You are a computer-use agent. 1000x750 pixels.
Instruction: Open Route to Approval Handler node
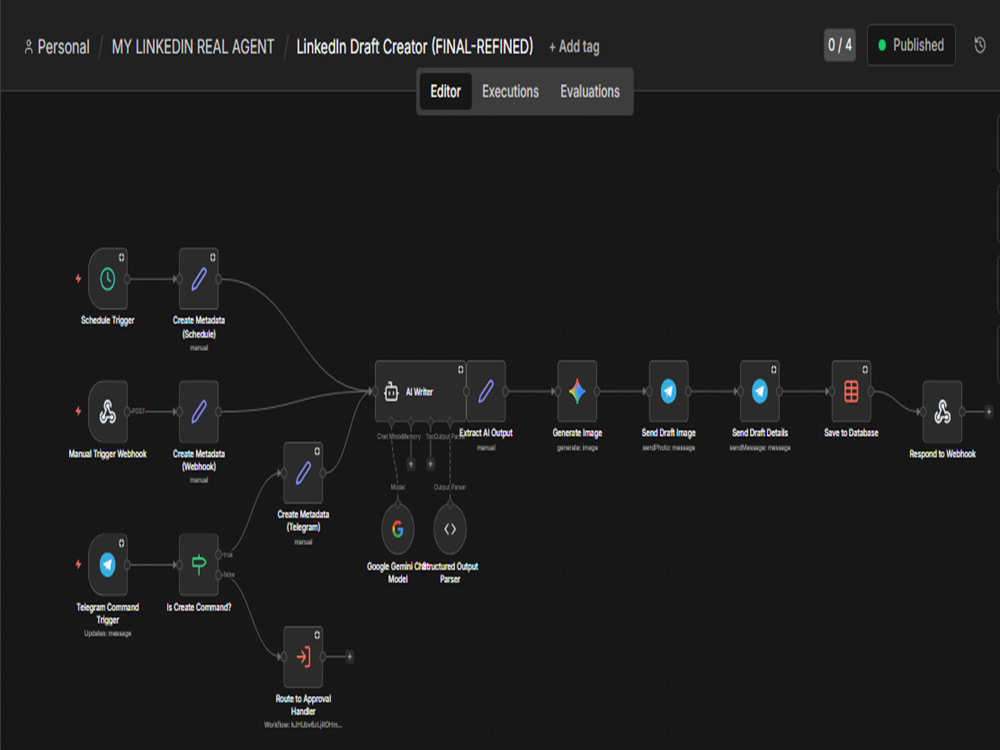pos(303,656)
